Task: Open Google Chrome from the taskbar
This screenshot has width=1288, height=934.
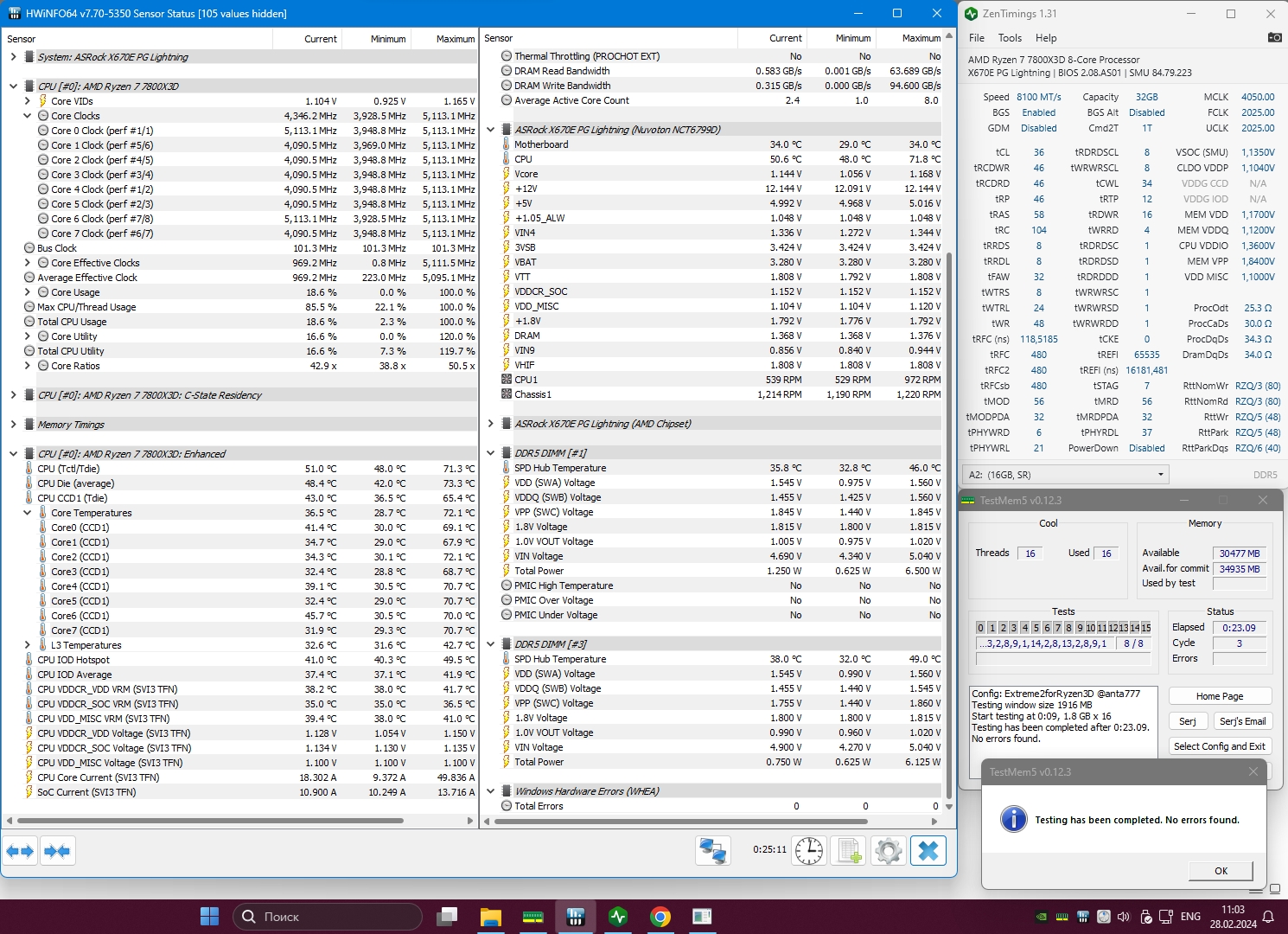Action: [x=660, y=916]
